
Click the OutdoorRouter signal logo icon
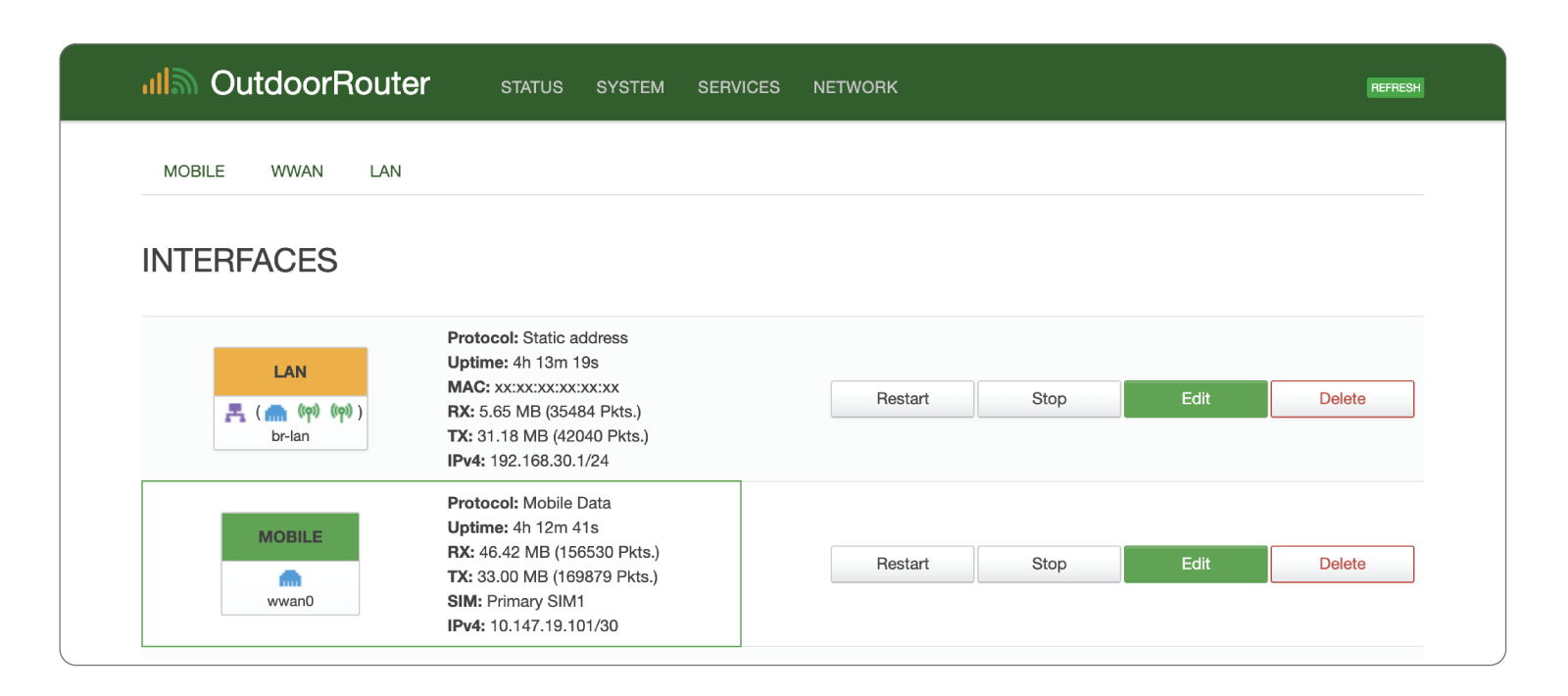pyautogui.click(x=170, y=82)
